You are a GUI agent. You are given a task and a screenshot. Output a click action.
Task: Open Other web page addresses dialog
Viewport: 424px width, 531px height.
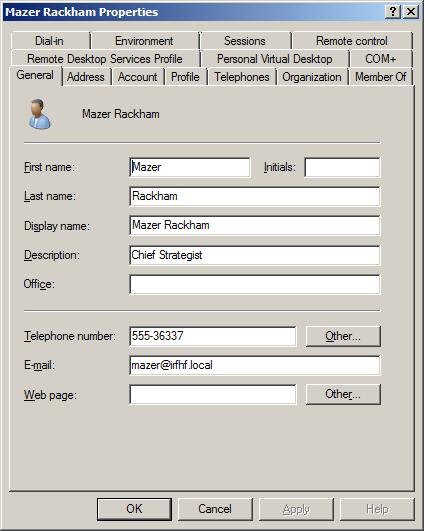(x=343, y=394)
